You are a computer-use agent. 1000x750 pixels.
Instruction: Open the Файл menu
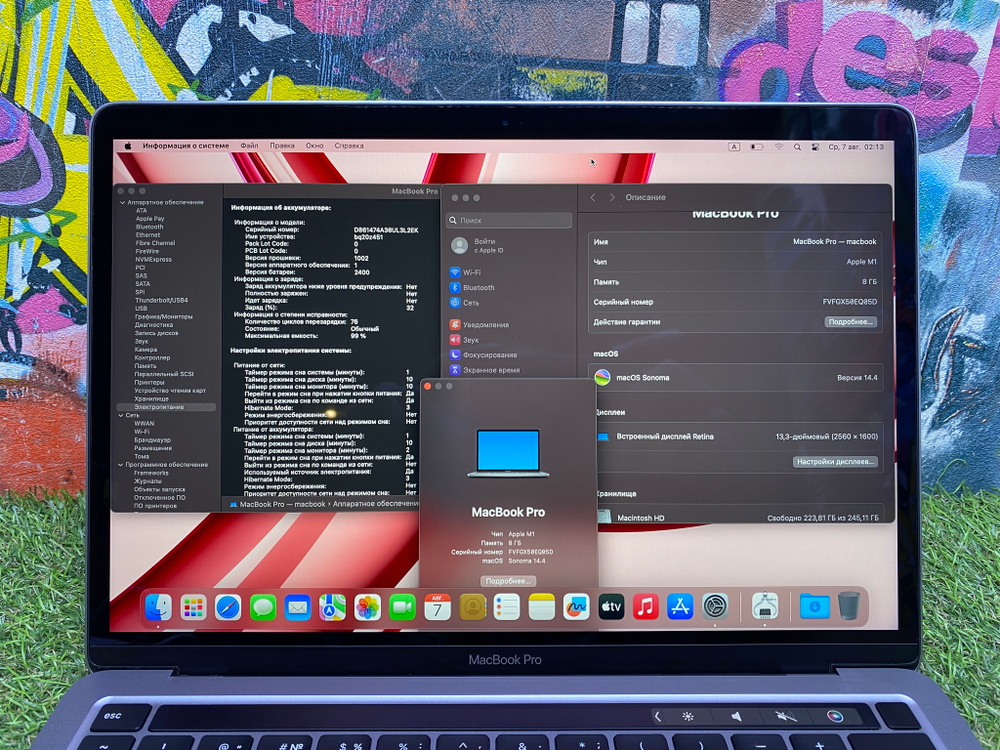click(249, 145)
